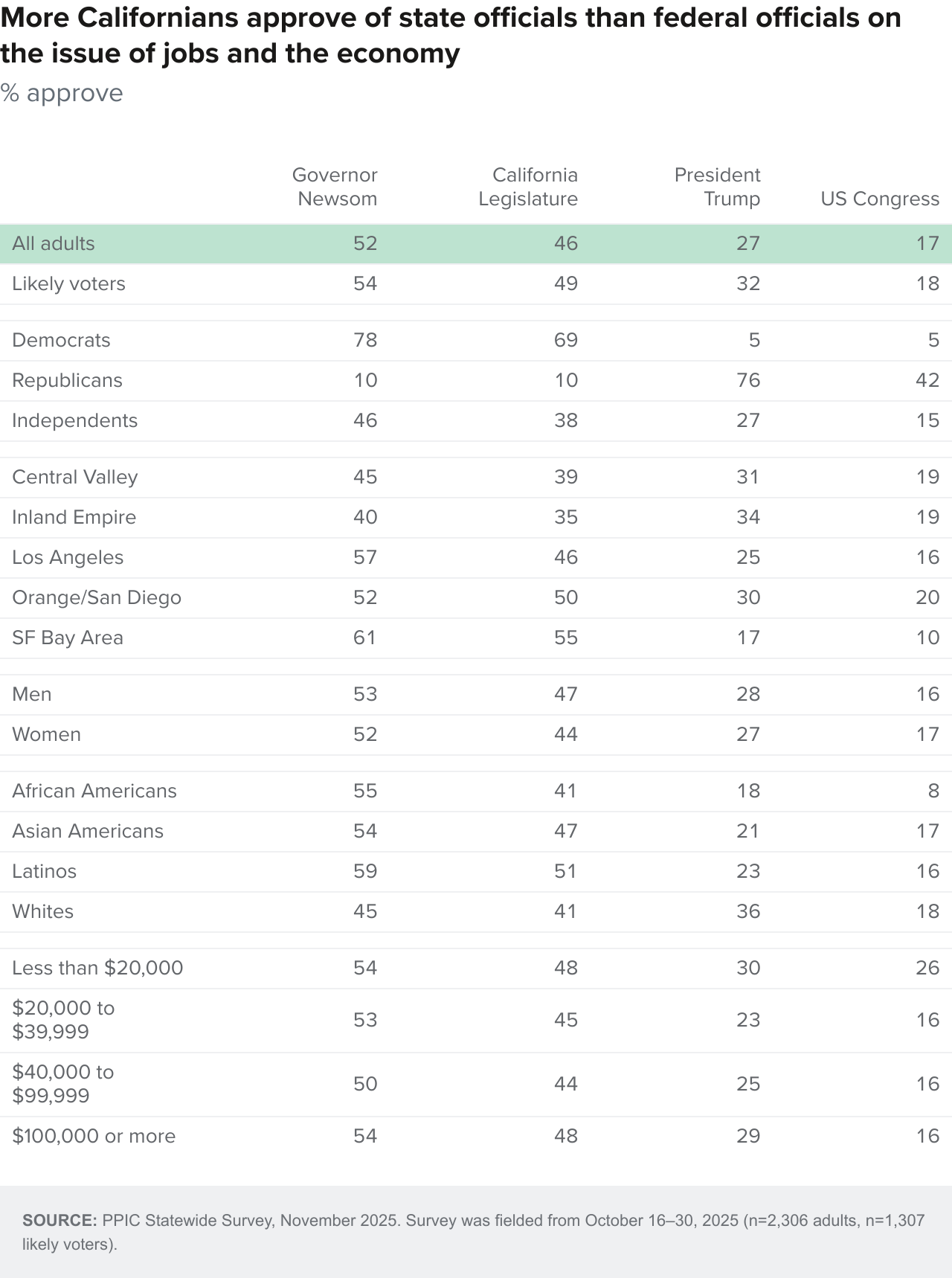Select the Likely voters row label
This screenshot has width=952, height=1278.
68,283
